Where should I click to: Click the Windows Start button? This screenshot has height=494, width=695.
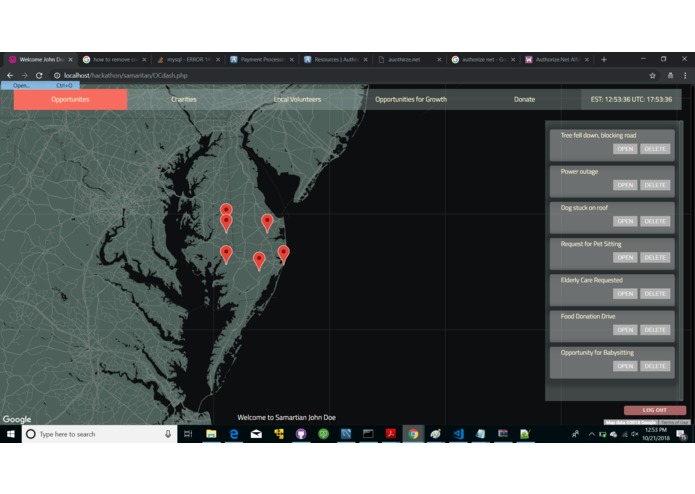(x=11, y=434)
